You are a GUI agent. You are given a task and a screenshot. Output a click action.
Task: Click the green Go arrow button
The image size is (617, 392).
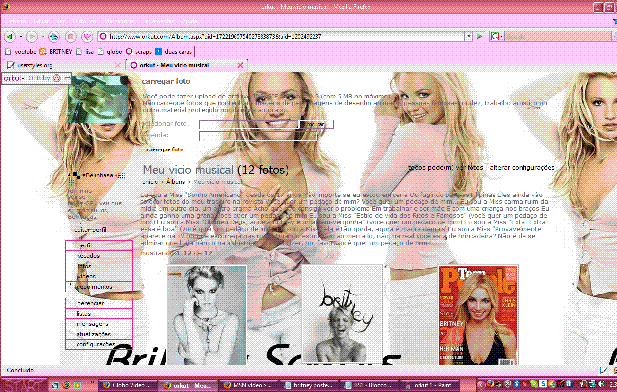tap(479, 36)
